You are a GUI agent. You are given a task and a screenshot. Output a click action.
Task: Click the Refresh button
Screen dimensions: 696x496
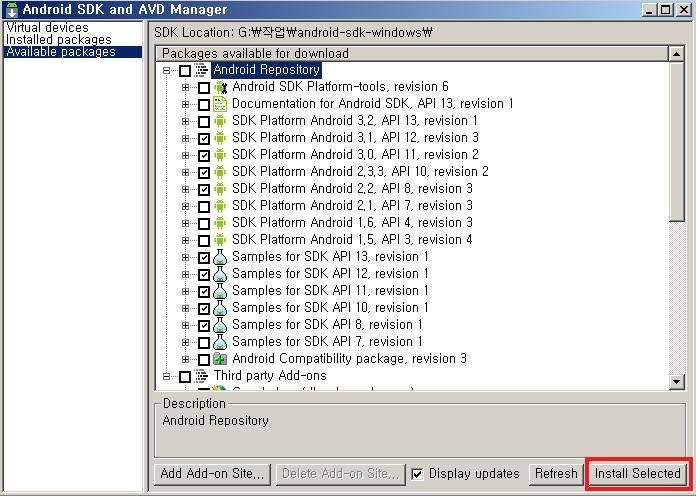coord(556,474)
